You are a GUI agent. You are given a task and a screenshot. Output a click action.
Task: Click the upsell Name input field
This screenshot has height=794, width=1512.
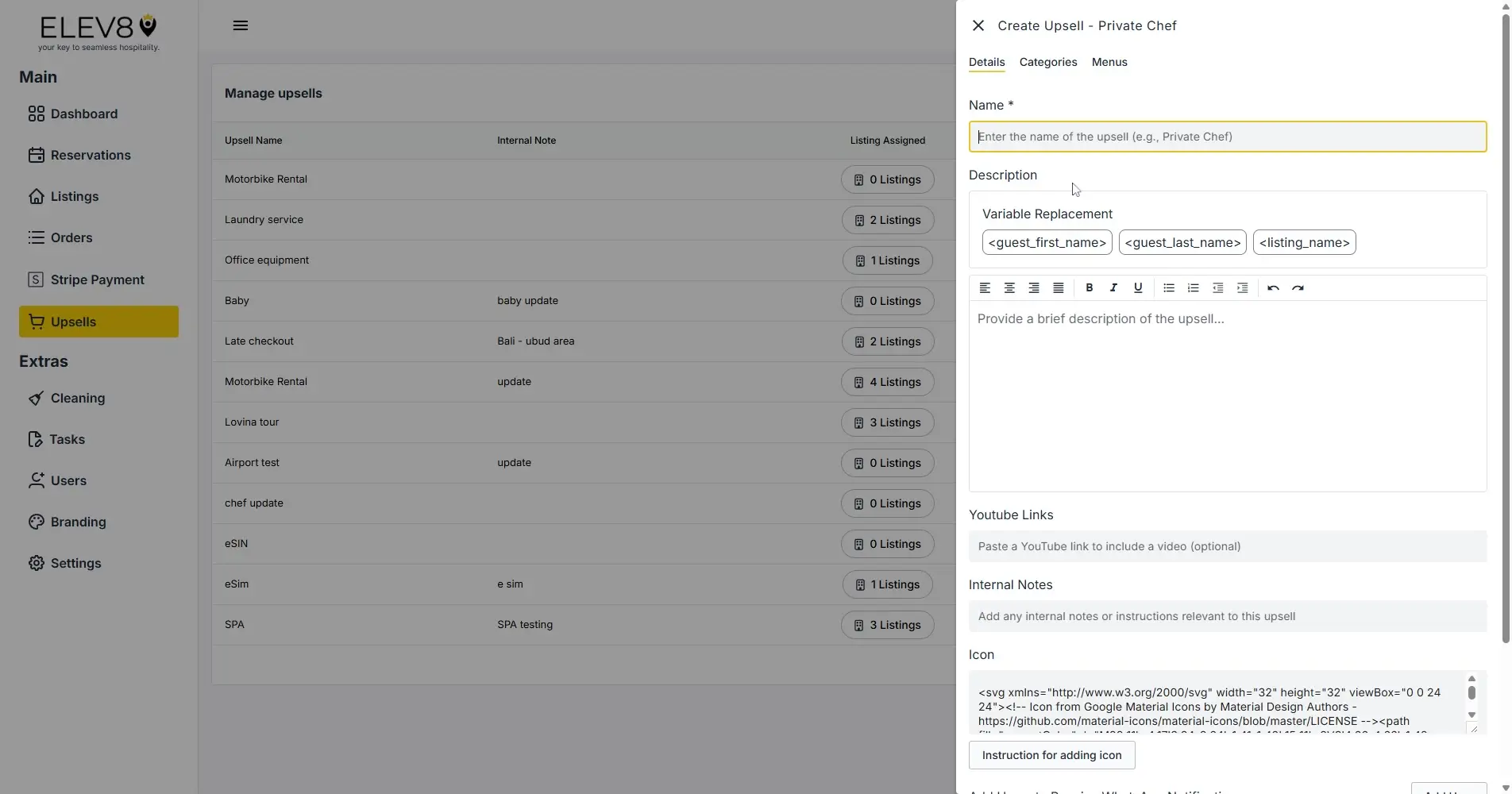click(1226, 136)
